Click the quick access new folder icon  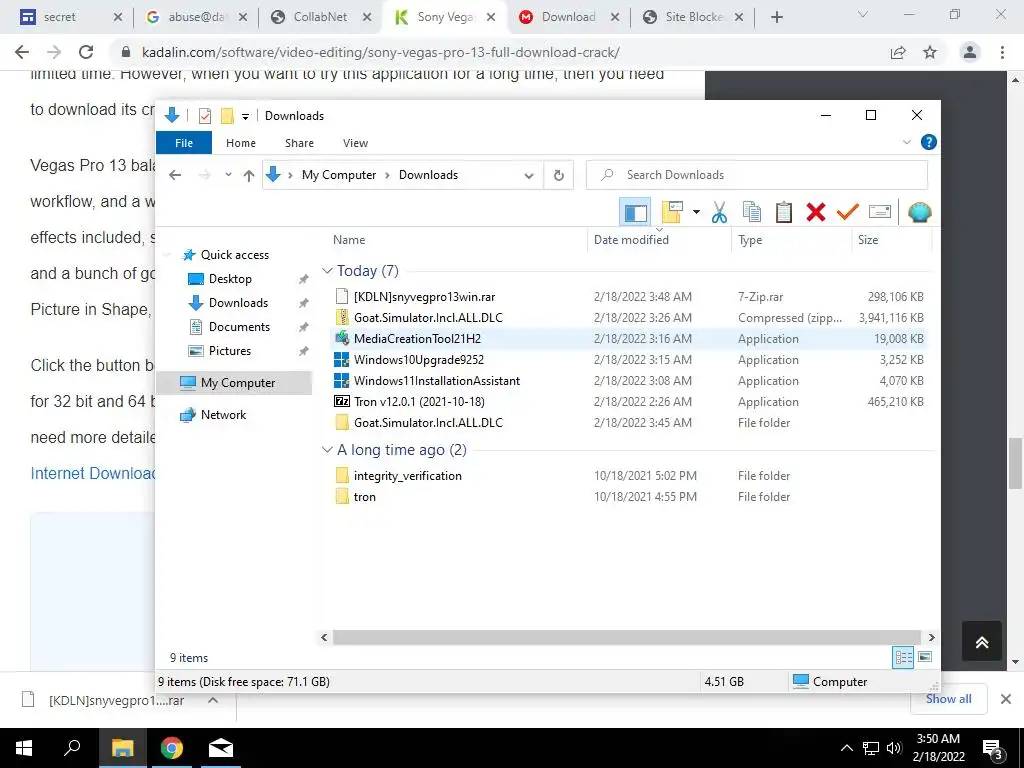(x=227, y=116)
